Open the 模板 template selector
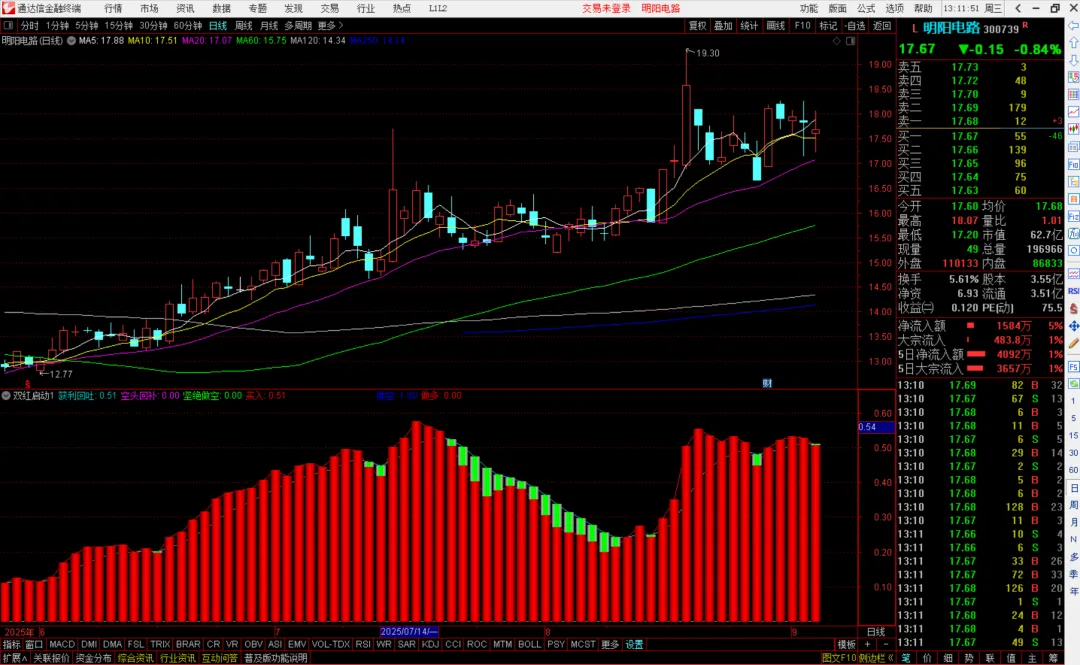 tap(846, 644)
